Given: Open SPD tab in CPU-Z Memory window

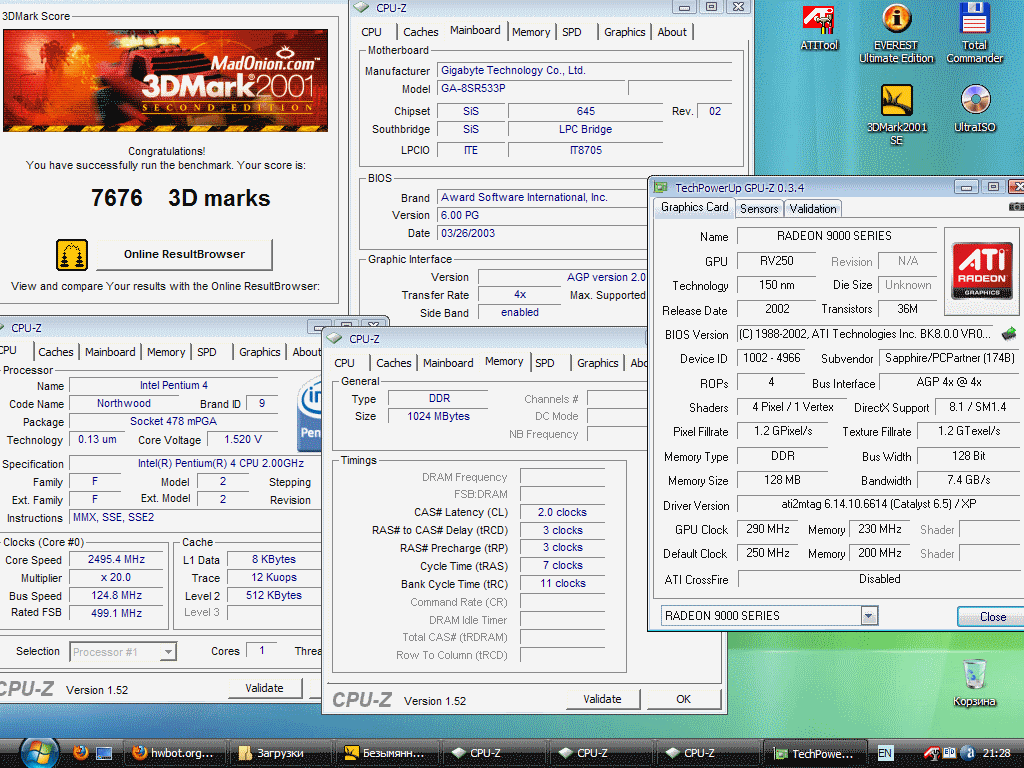Looking at the screenshot, I should tap(545, 363).
